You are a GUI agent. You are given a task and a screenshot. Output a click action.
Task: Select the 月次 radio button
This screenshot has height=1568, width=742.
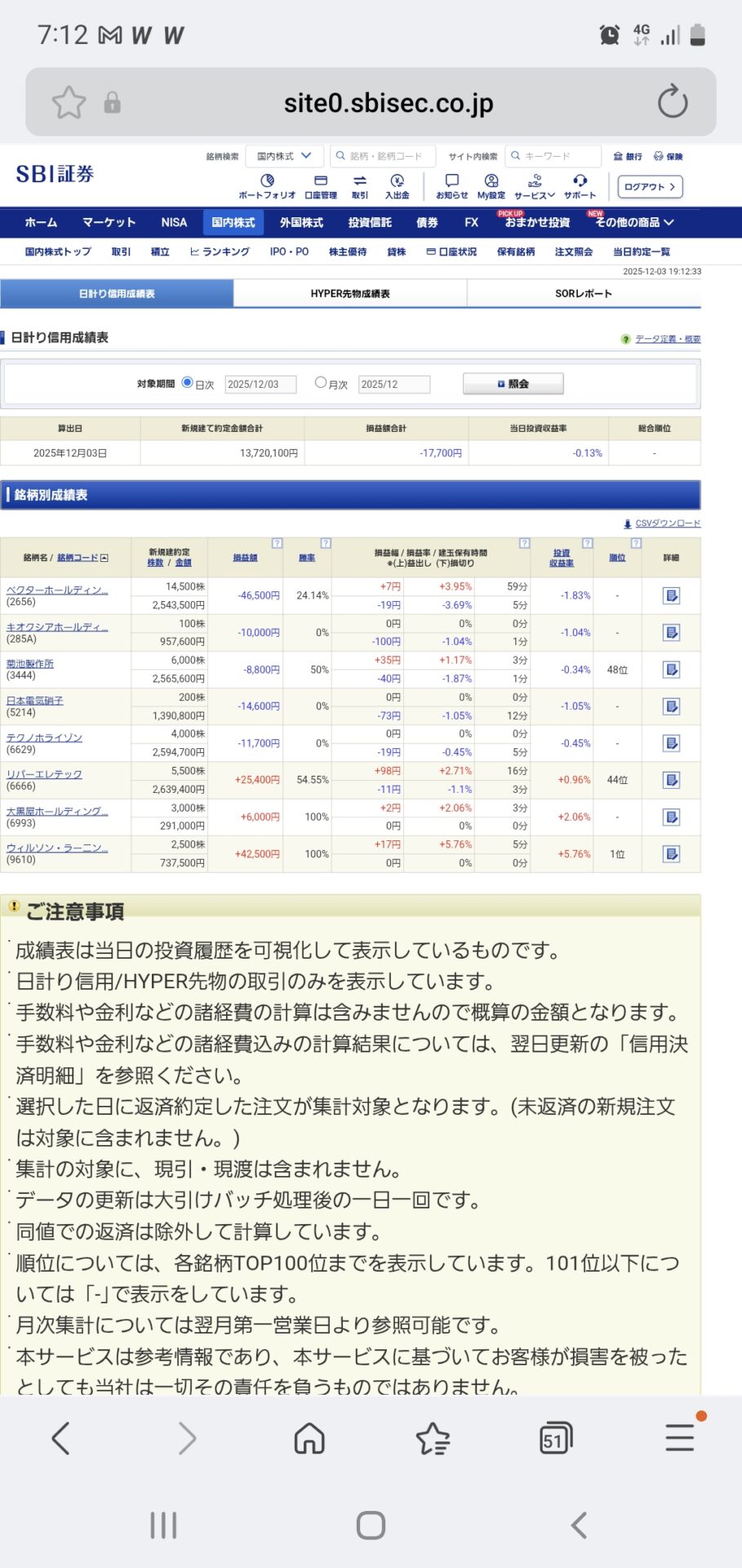tap(321, 382)
